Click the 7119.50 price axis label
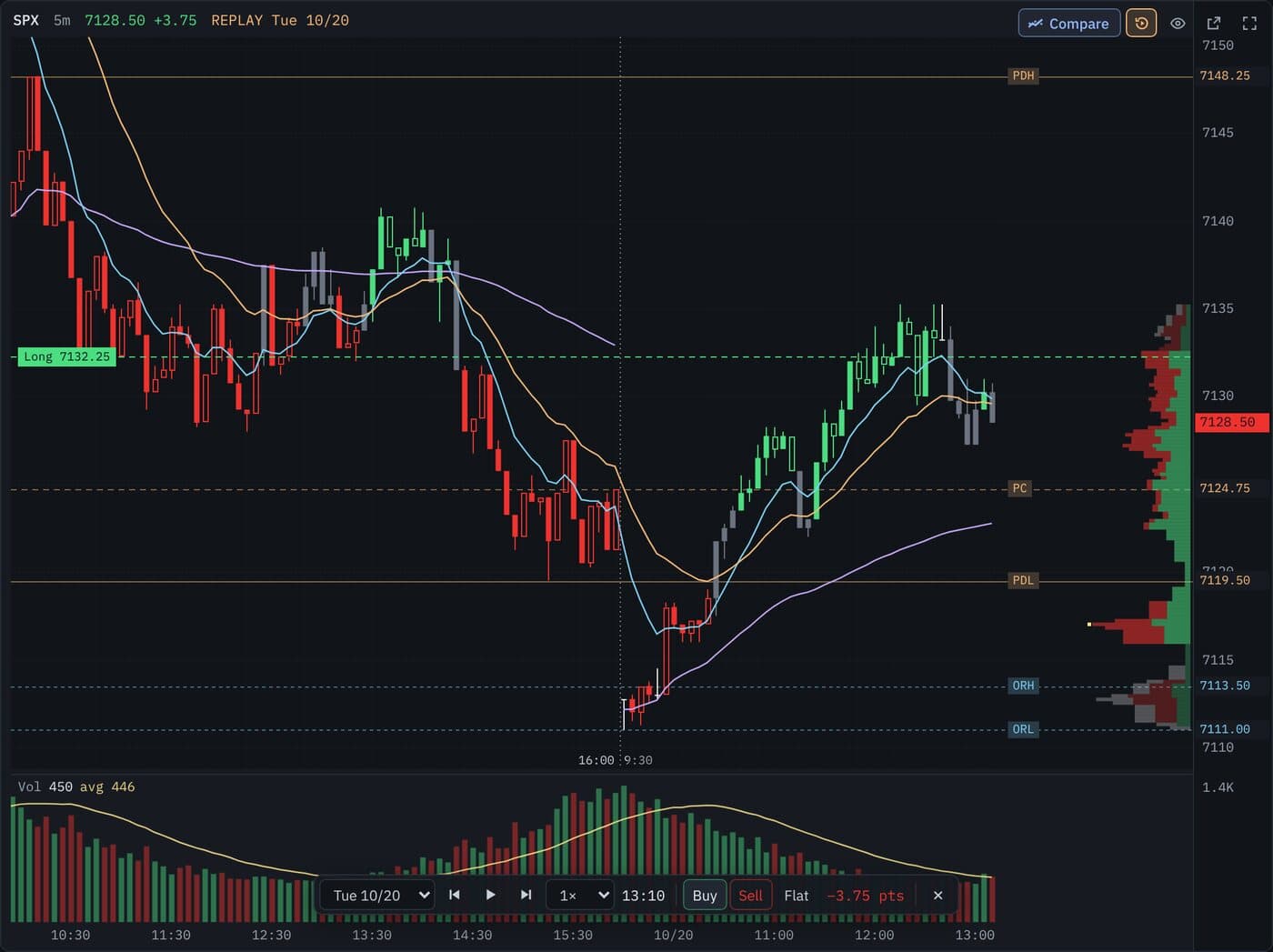This screenshot has width=1273, height=952. (1225, 580)
